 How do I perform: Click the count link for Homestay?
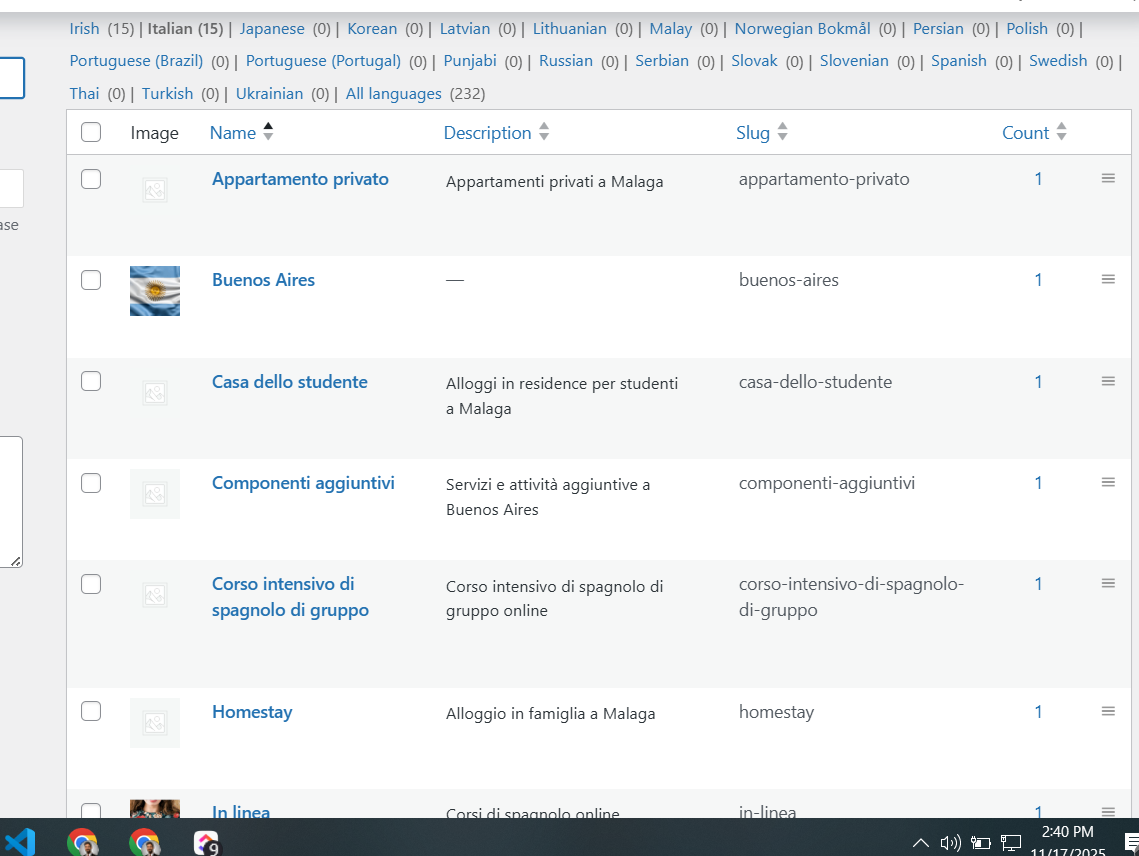1038,712
